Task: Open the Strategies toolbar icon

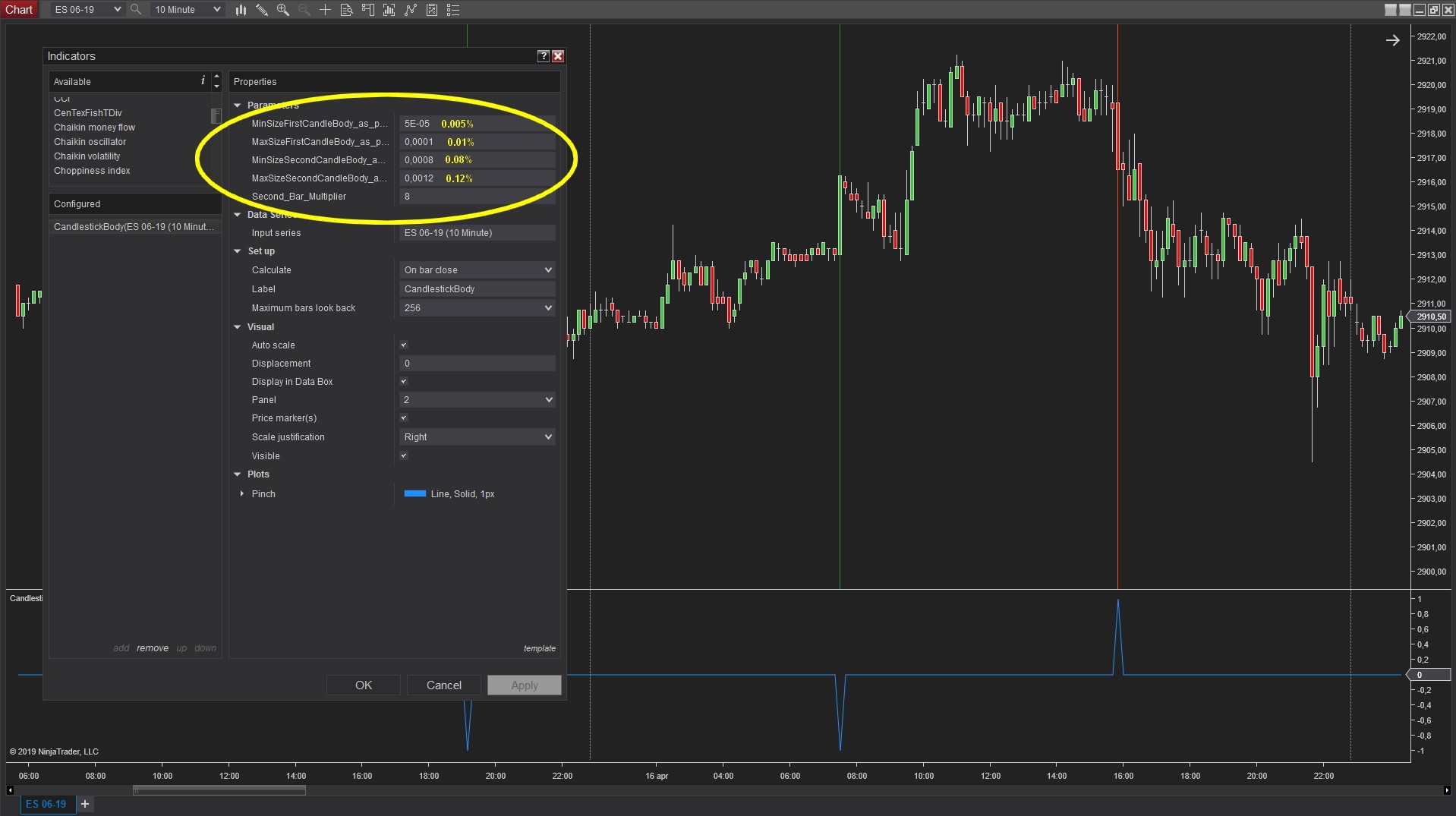Action: [411, 10]
